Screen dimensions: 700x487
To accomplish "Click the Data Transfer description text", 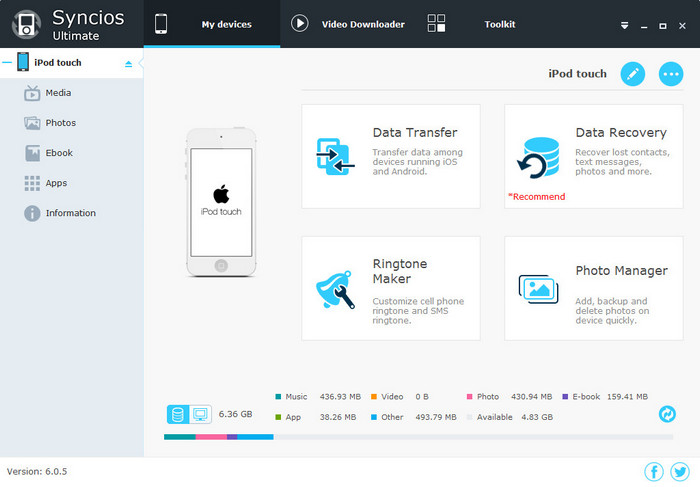I will (x=417, y=162).
